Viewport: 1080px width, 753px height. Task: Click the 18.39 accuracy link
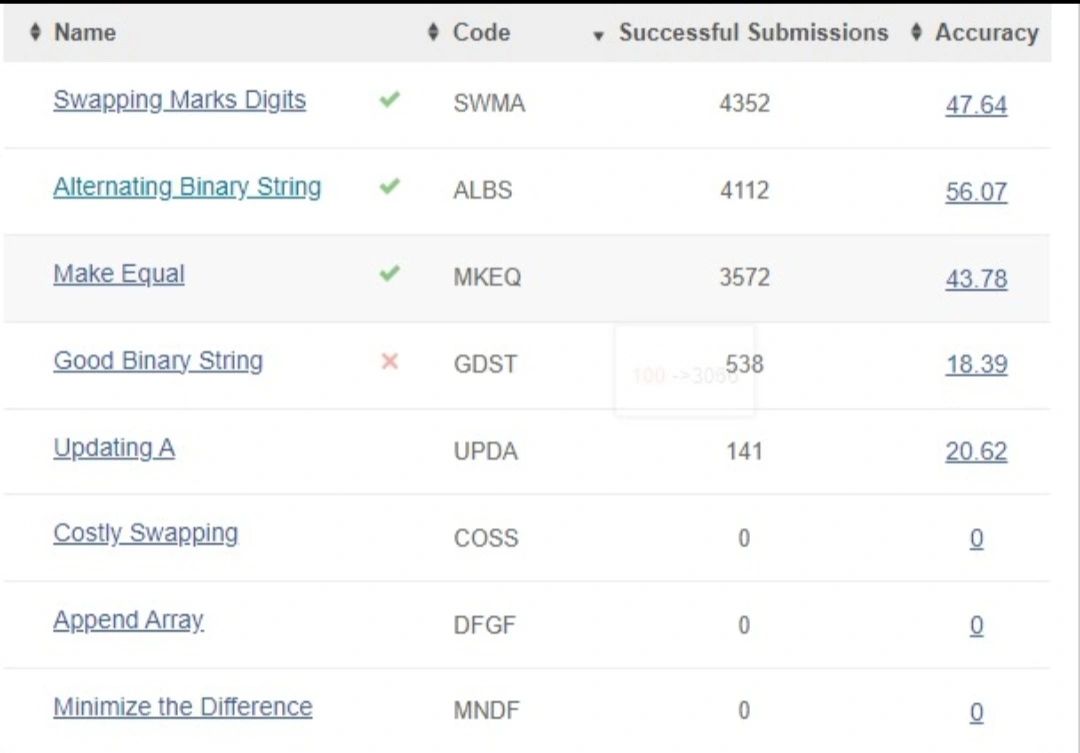click(x=976, y=365)
